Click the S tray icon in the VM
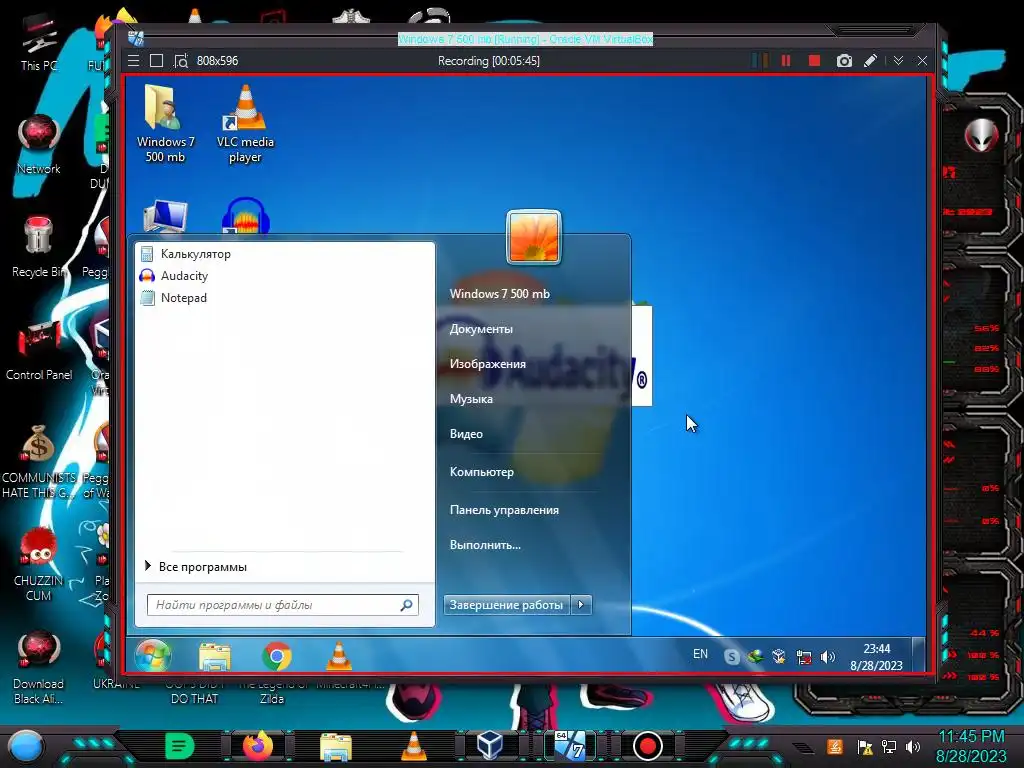 [731, 657]
